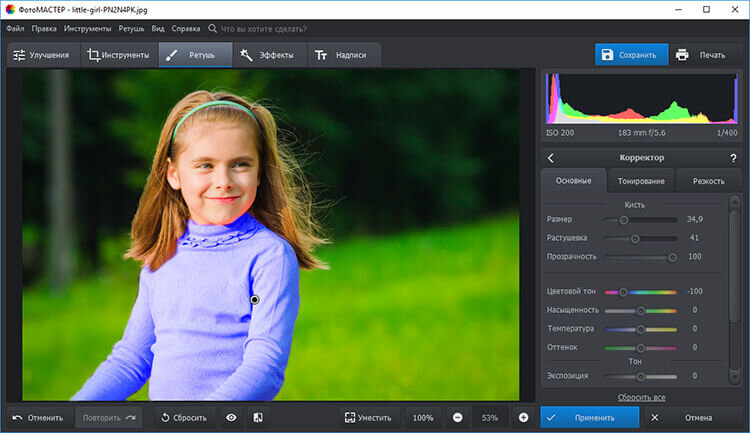Viewport: 750px width, 433px height.
Task: Open Корректор help question mark
Action: tap(733, 158)
